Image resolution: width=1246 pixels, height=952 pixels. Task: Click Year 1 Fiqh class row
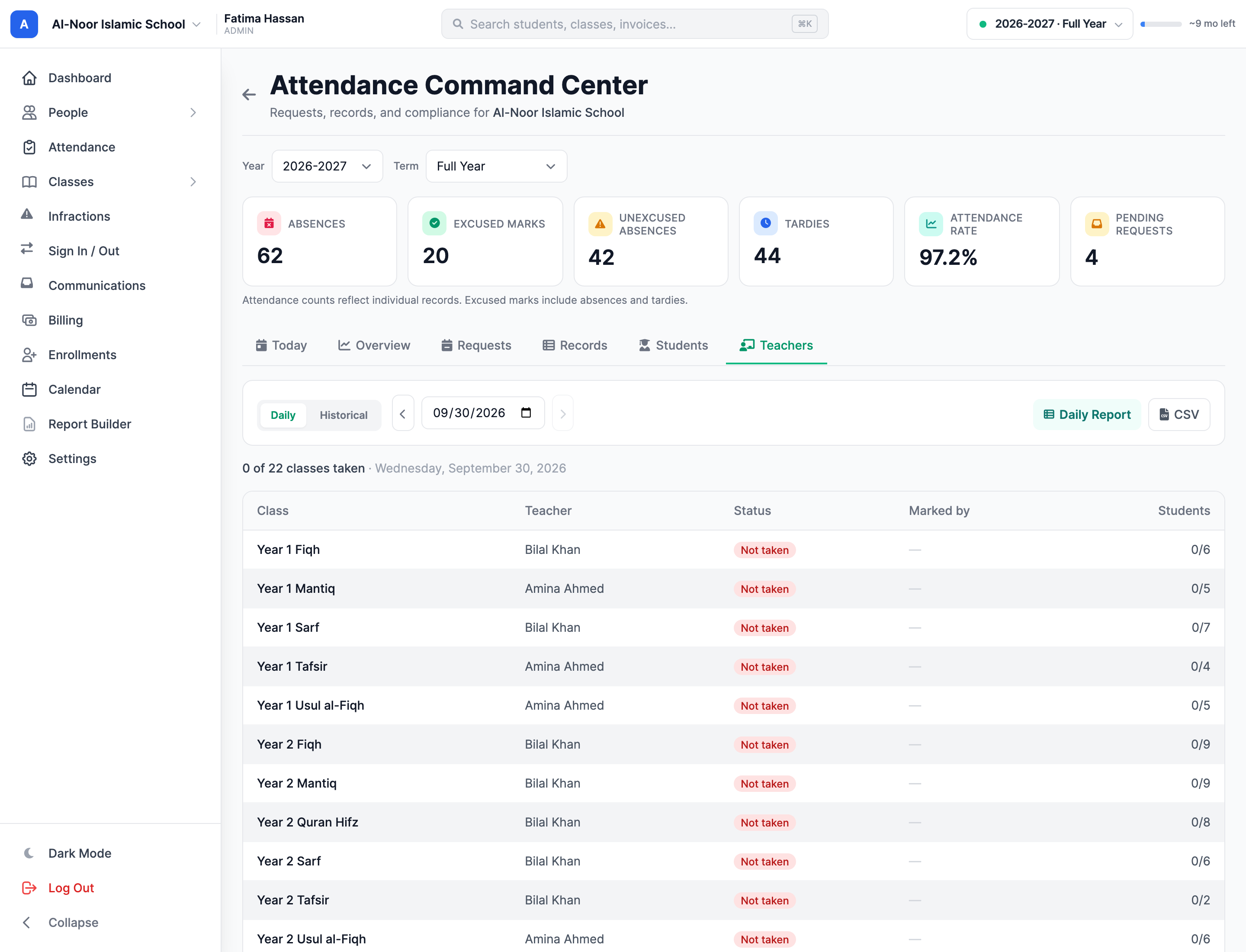click(733, 550)
